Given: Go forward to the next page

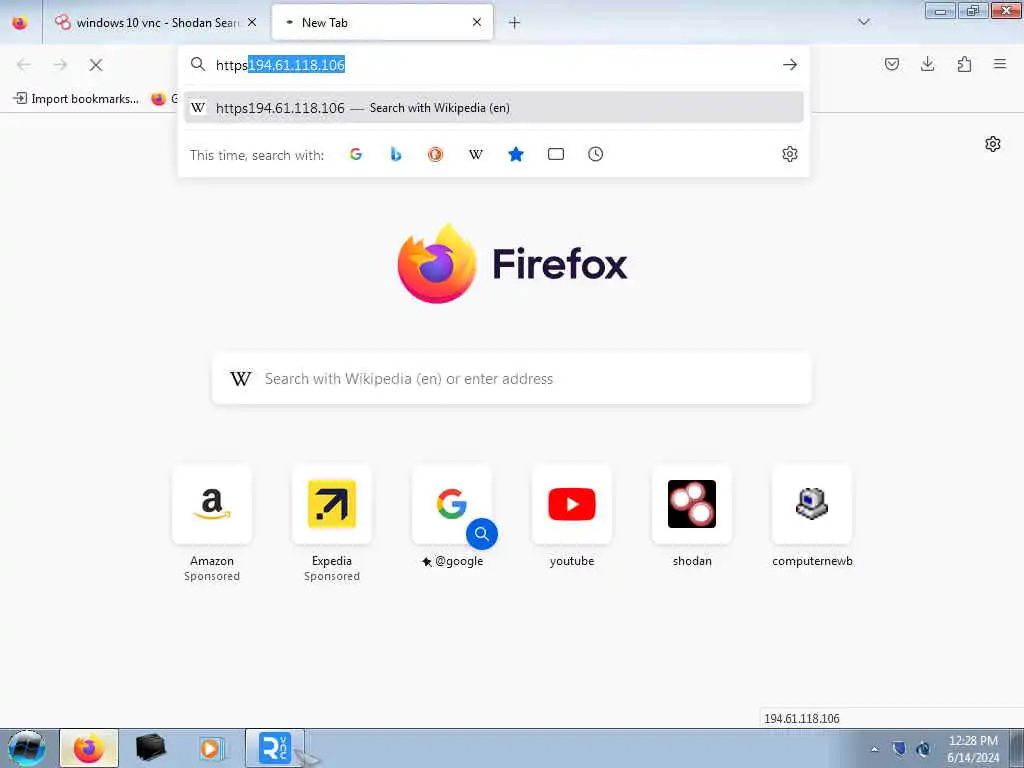Looking at the screenshot, I should 60,65.
